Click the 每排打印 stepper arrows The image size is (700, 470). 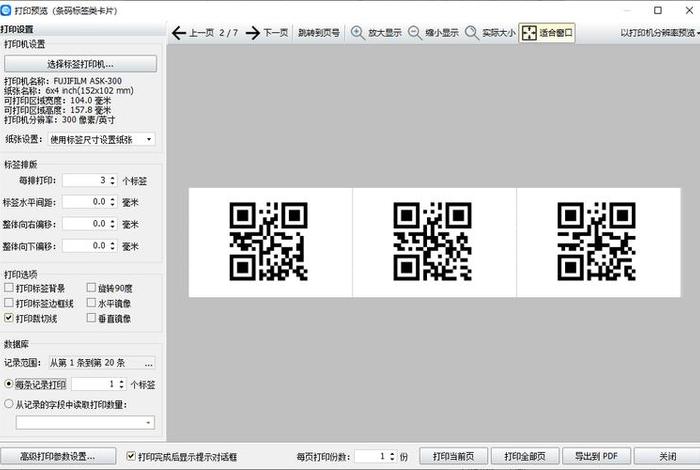pos(112,180)
